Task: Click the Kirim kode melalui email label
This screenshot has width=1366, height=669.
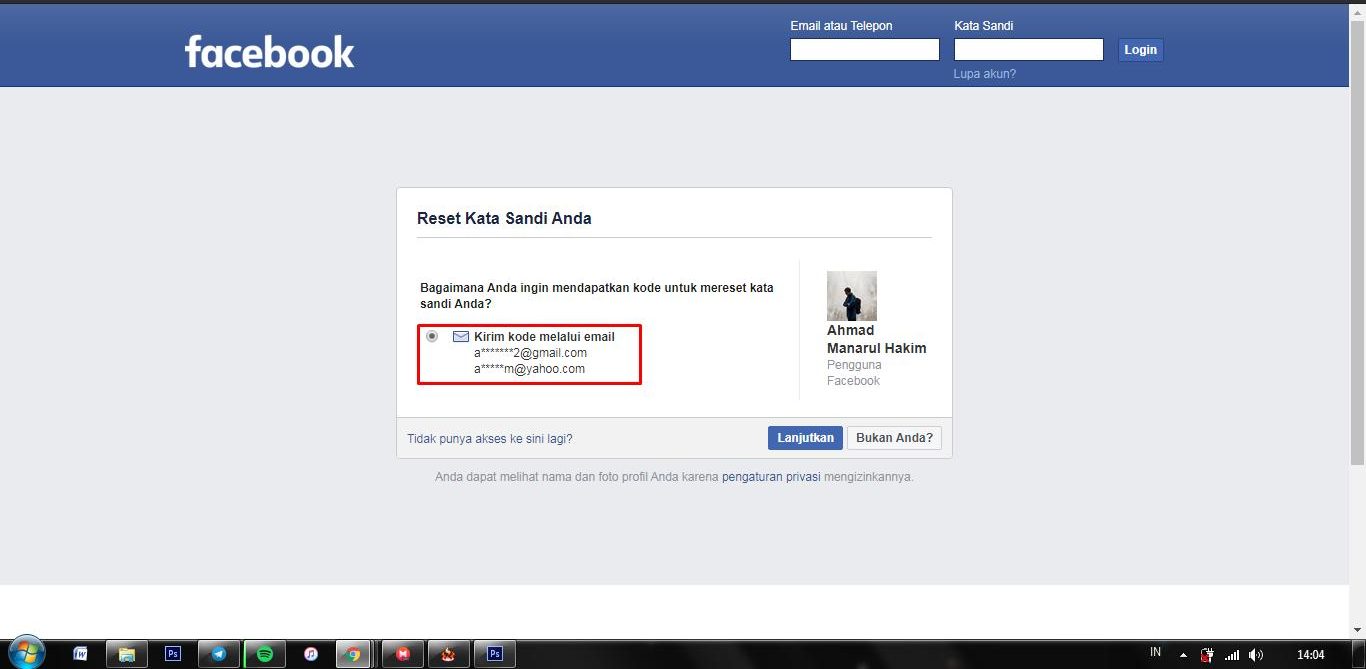Action: 544,337
